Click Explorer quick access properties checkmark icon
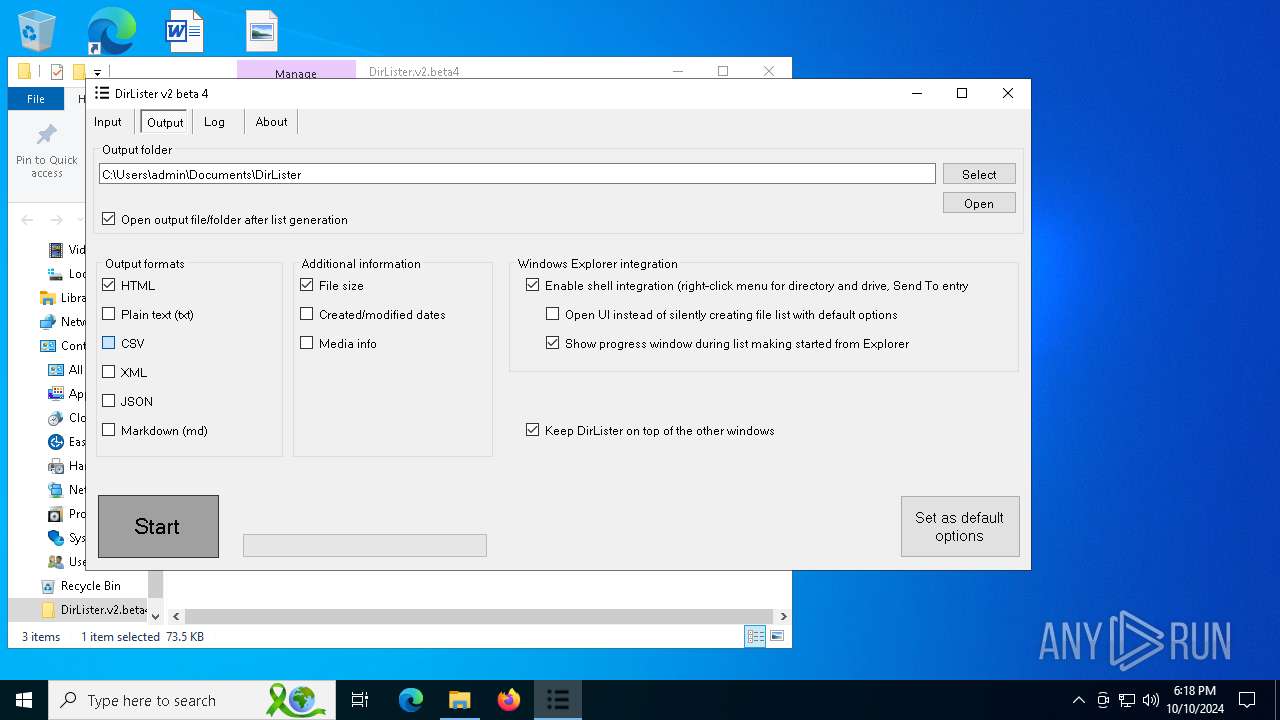The image size is (1280, 720). [x=57, y=72]
